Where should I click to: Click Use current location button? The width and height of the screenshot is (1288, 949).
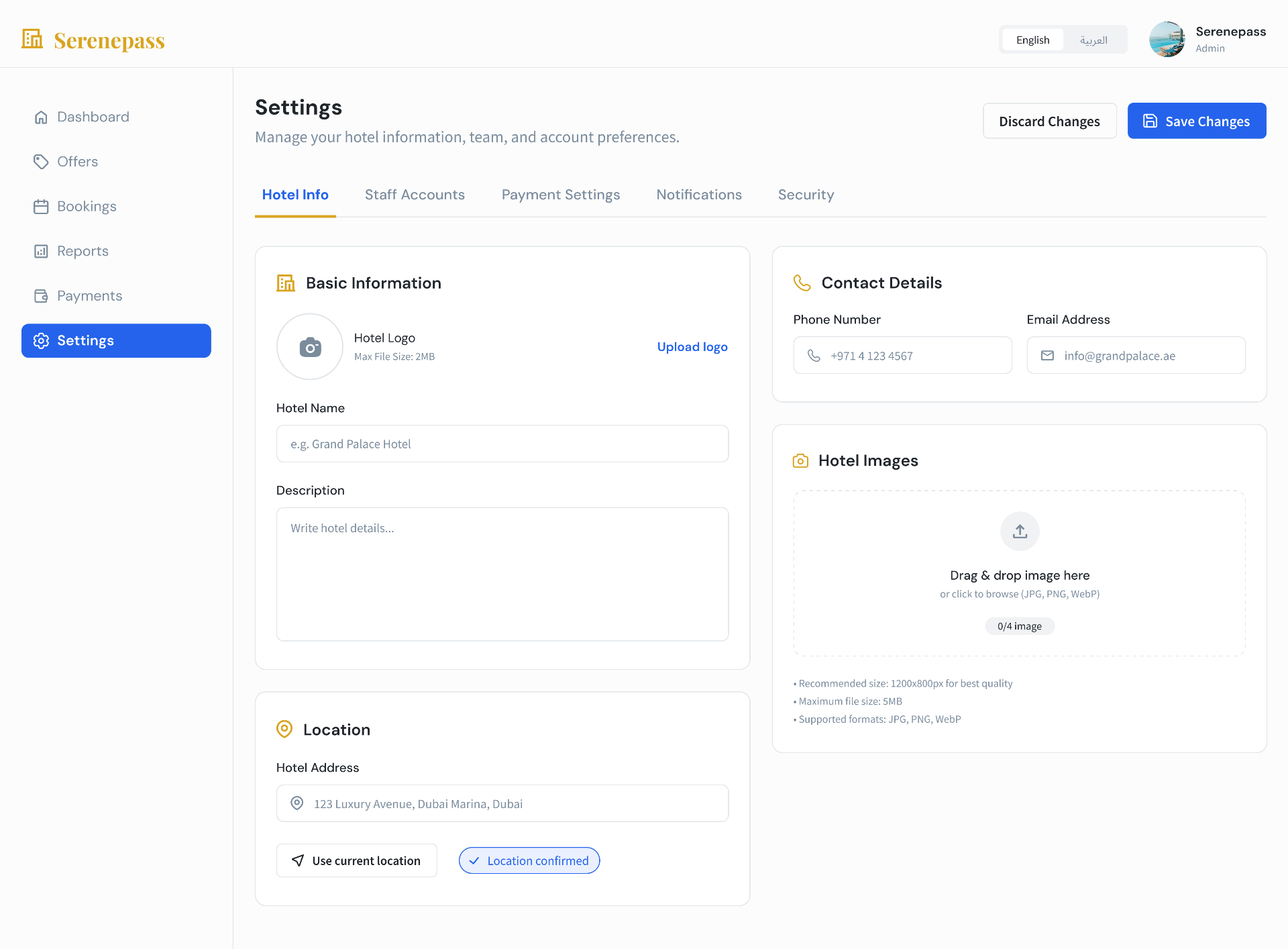(x=357, y=860)
